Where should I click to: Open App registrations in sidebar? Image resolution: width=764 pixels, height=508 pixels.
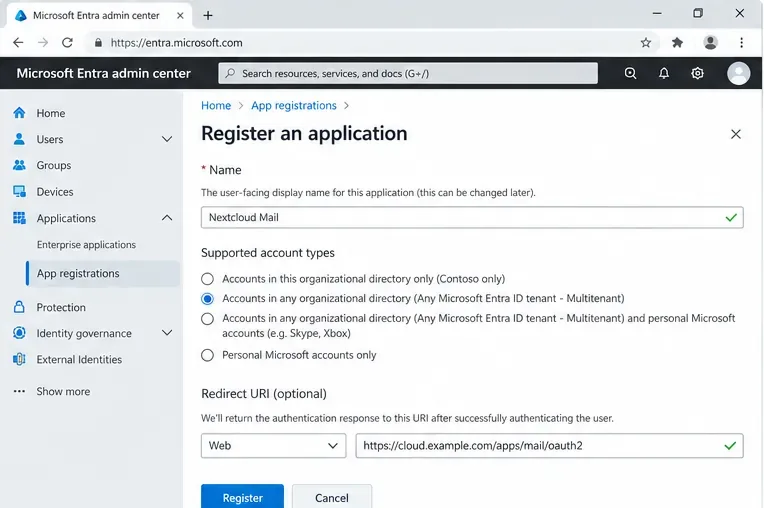[x=103, y=273]
